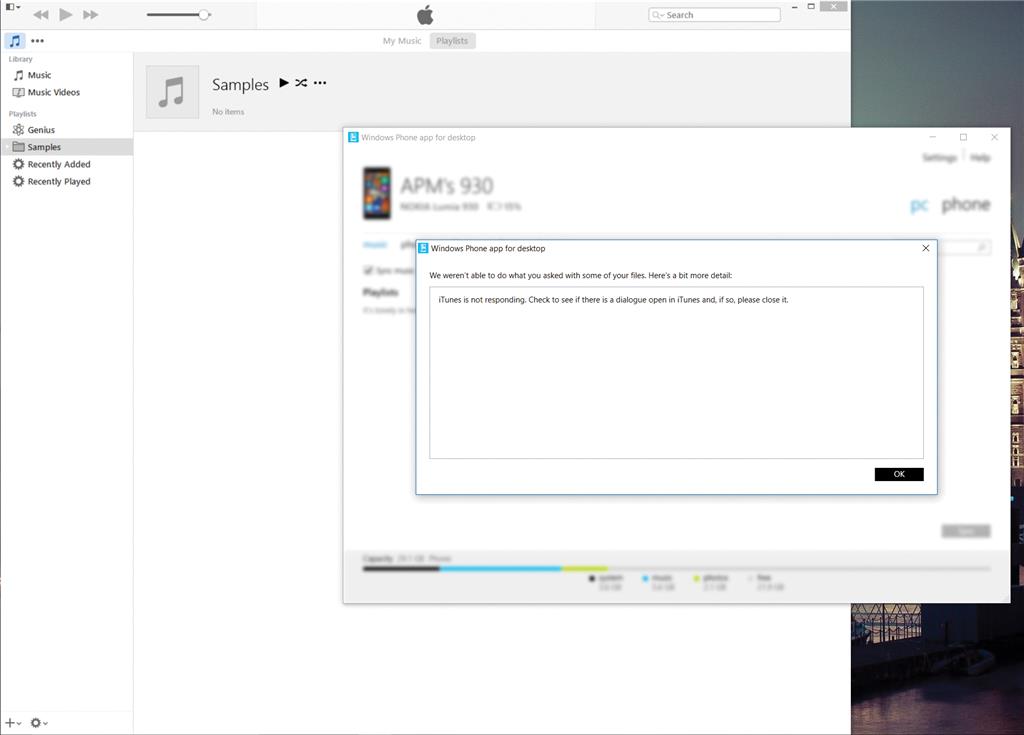Open the more media types ellipsis
1024x735 pixels.
tap(37, 41)
